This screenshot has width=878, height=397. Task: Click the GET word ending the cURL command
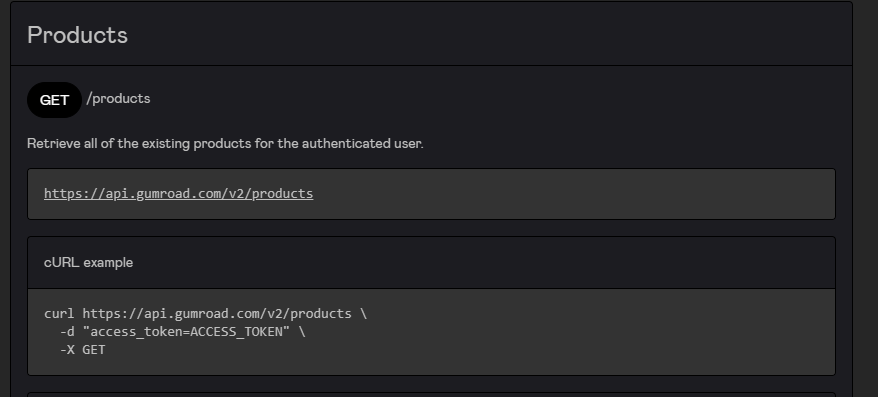(94, 350)
